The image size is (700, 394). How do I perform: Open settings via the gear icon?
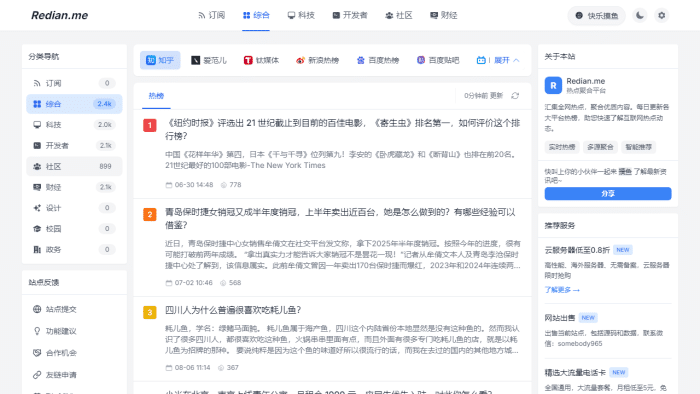pyautogui.click(x=662, y=15)
